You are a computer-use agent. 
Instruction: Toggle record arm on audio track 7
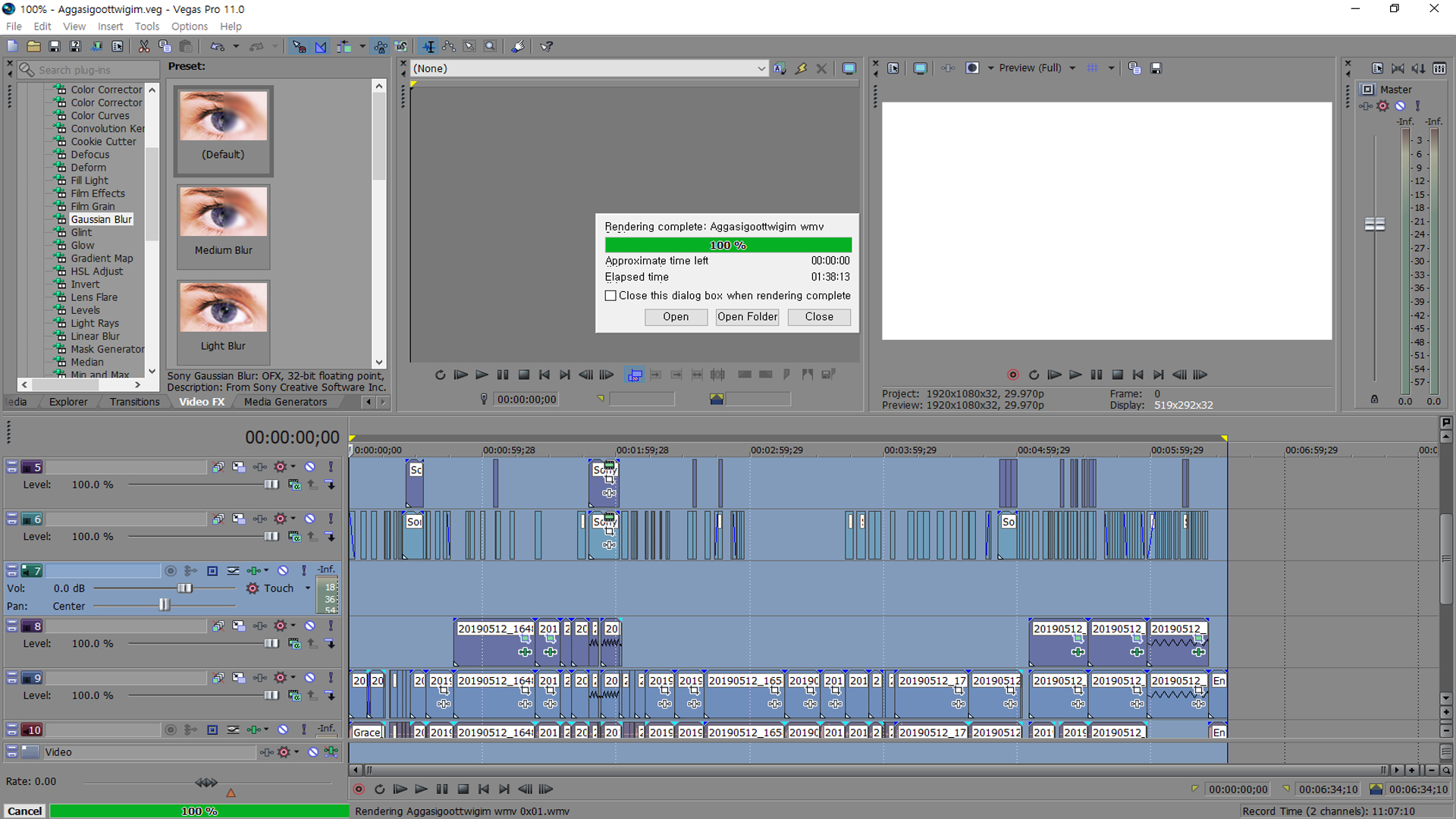pos(171,571)
